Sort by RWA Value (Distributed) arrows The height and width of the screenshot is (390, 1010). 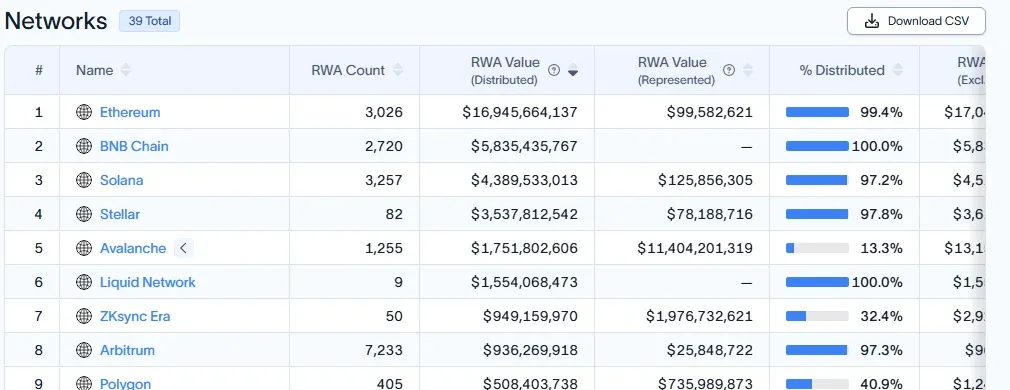(573, 70)
